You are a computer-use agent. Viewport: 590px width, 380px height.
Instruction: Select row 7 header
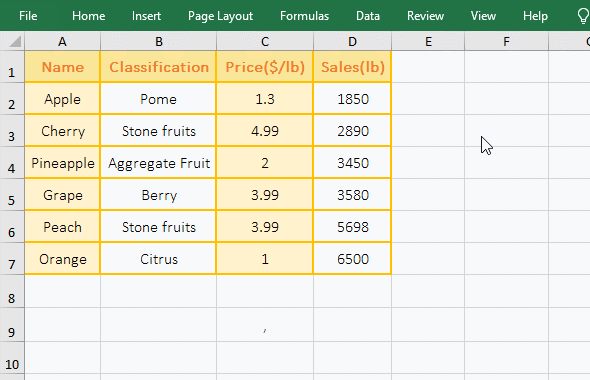(x=12, y=258)
